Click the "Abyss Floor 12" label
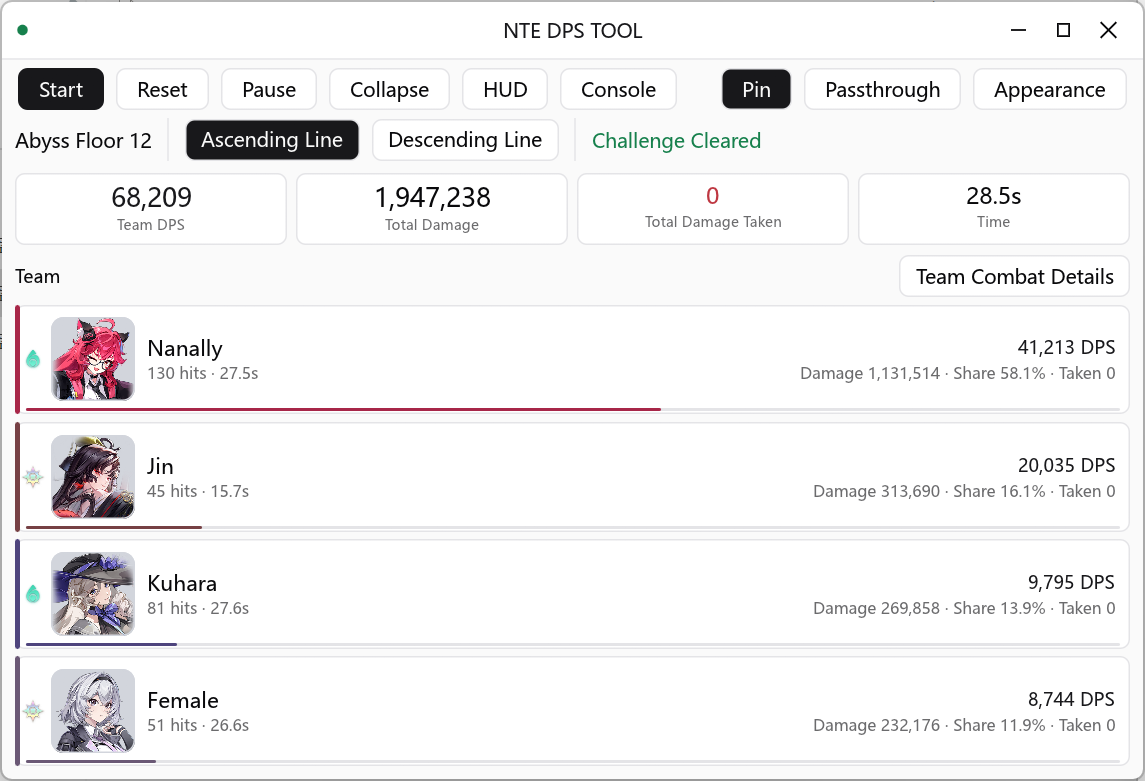This screenshot has height=781, width=1145. (x=83, y=140)
